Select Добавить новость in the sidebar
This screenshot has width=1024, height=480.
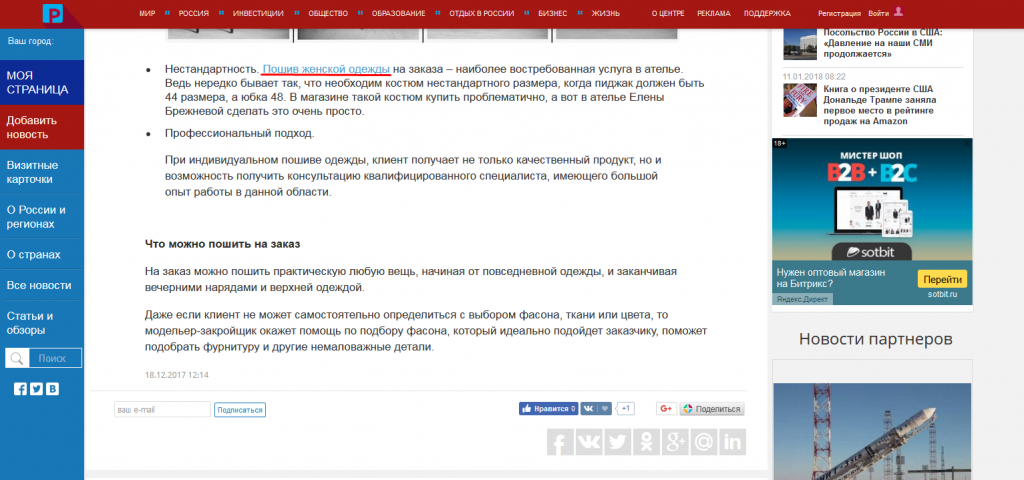click(x=42, y=127)
